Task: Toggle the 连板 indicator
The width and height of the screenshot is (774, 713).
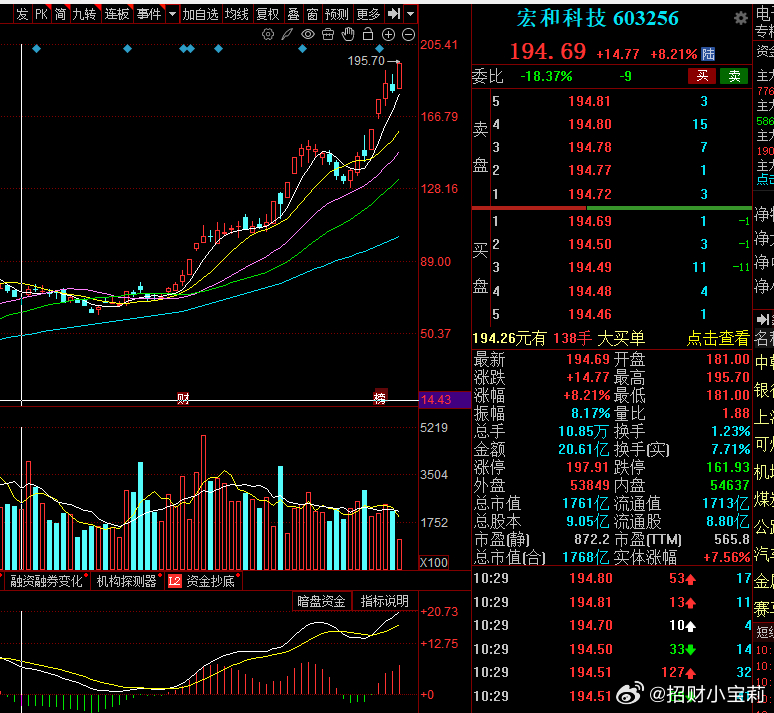Action: coord(117,14)
